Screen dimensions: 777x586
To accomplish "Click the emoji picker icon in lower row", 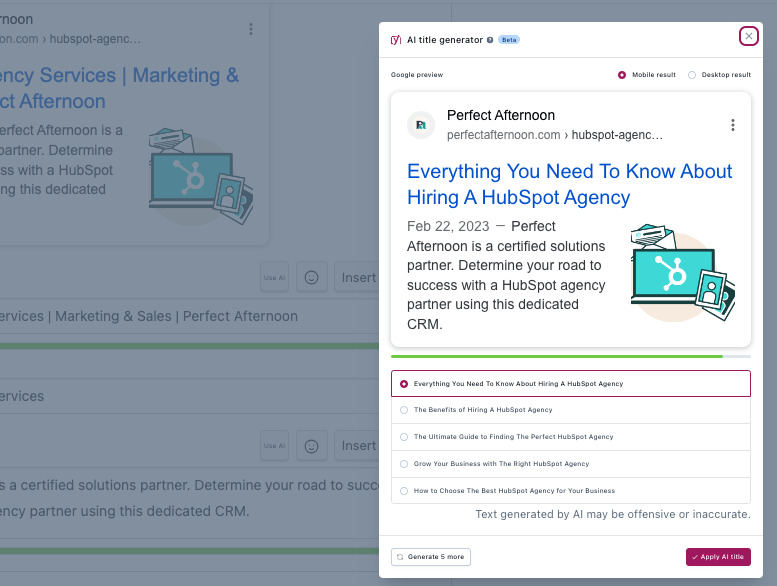I will tap(312, 445).
